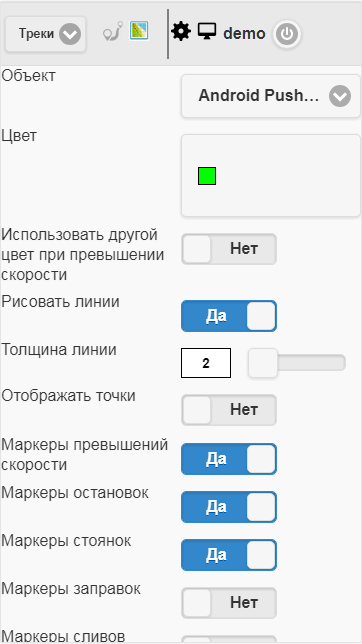The height and width of the screenshot is (644, 362).
Task: Click the Толщина линии slider handle
Action: 263,363
